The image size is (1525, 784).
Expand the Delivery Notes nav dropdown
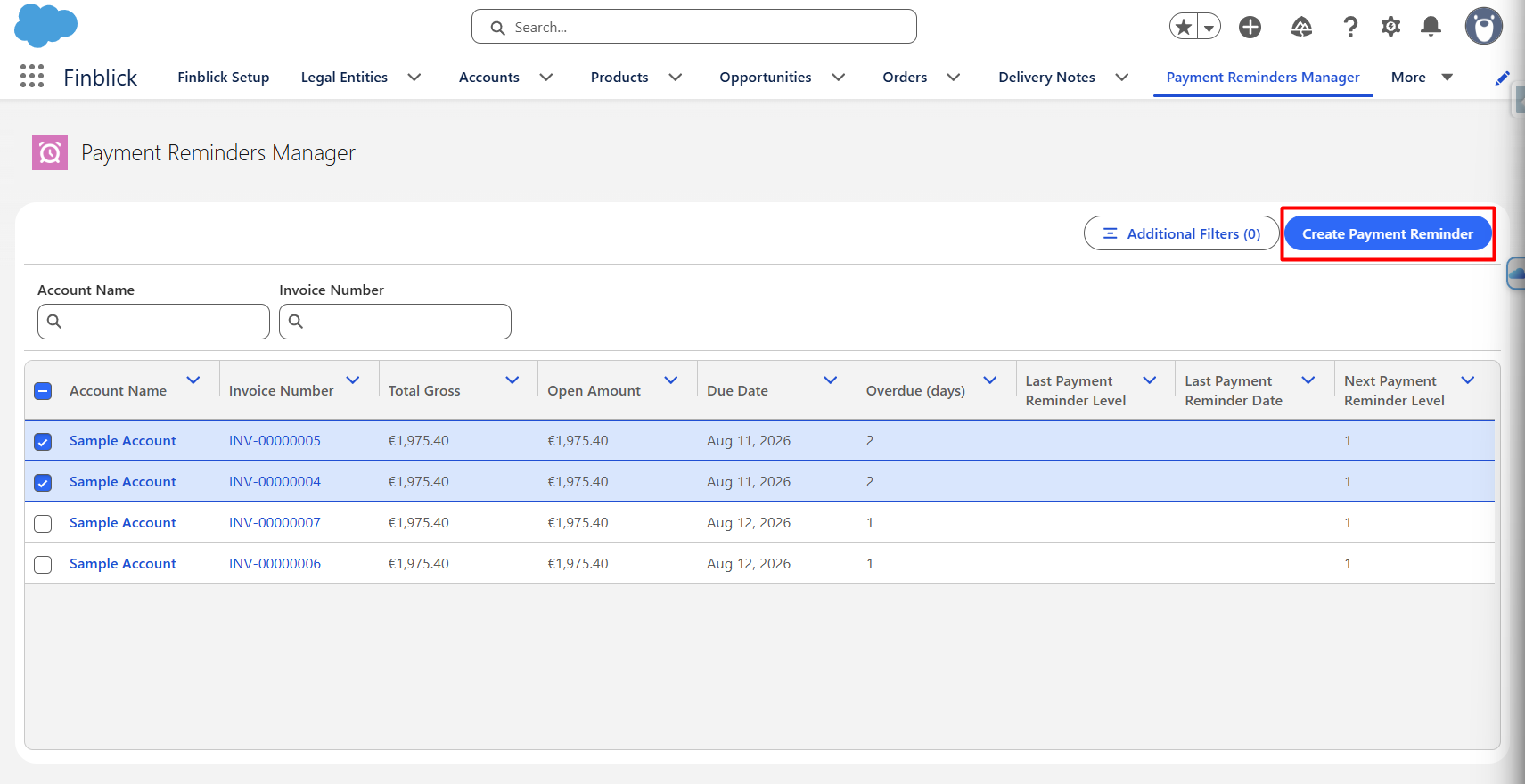tap(1122, 78)
